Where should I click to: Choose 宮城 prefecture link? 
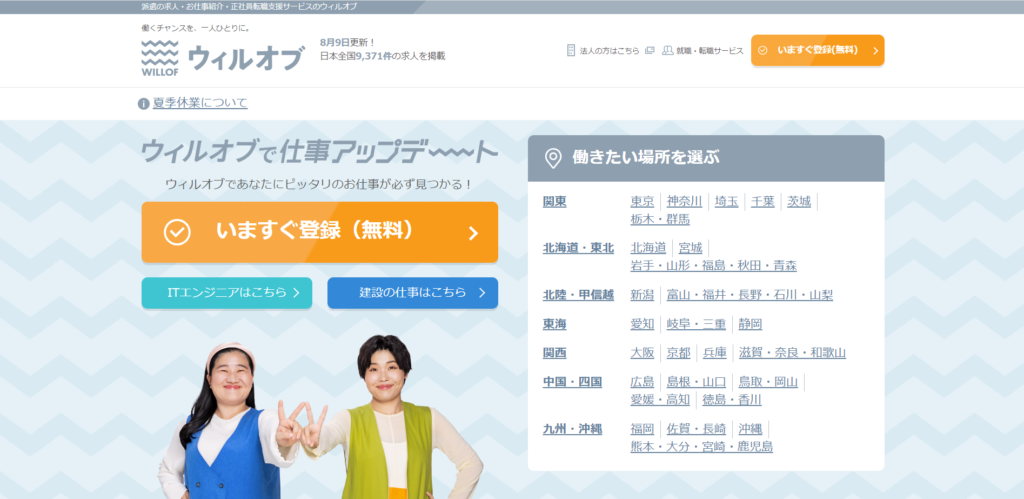(690, 248)
